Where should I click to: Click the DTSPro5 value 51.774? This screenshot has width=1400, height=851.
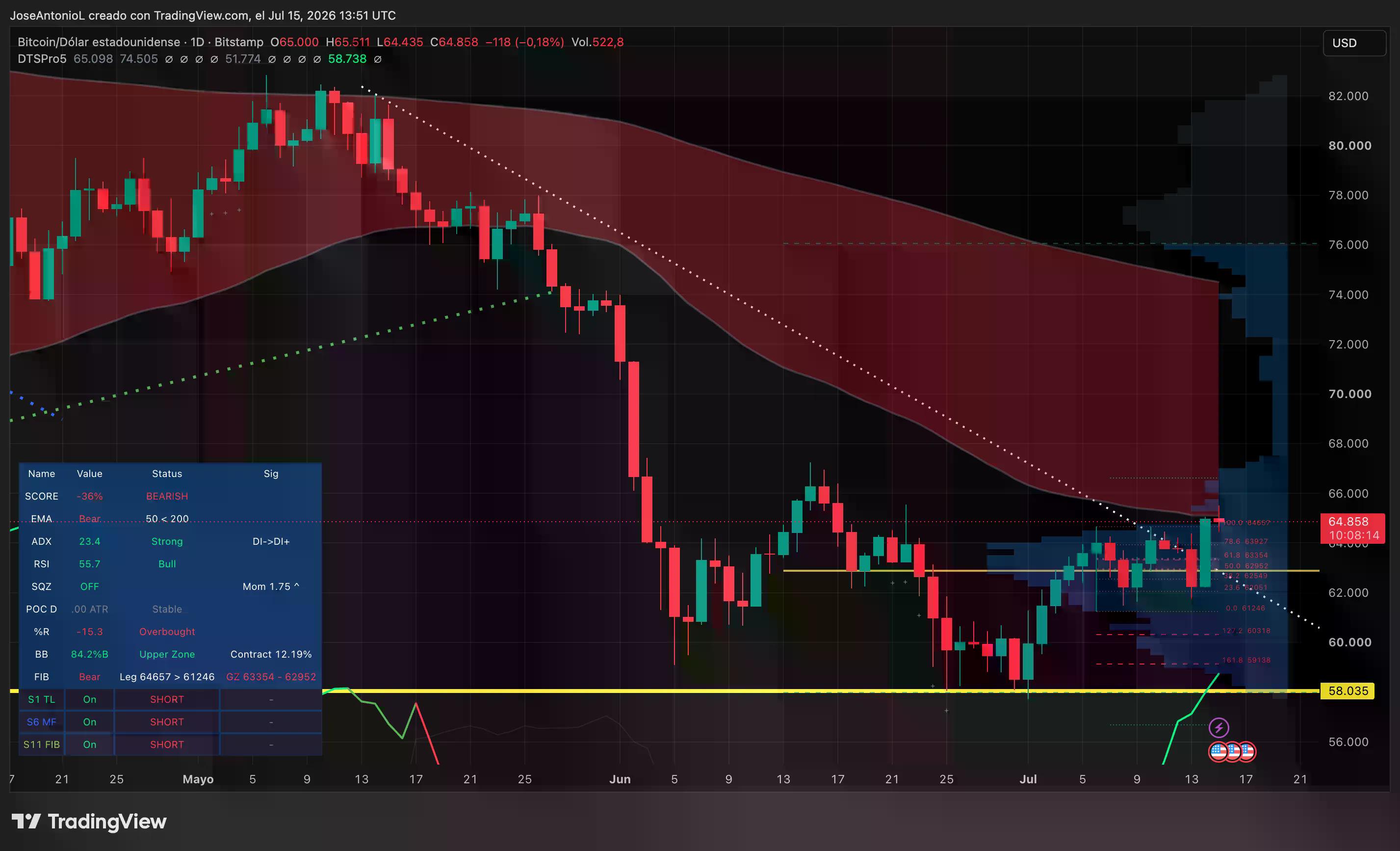click(243, 59)
